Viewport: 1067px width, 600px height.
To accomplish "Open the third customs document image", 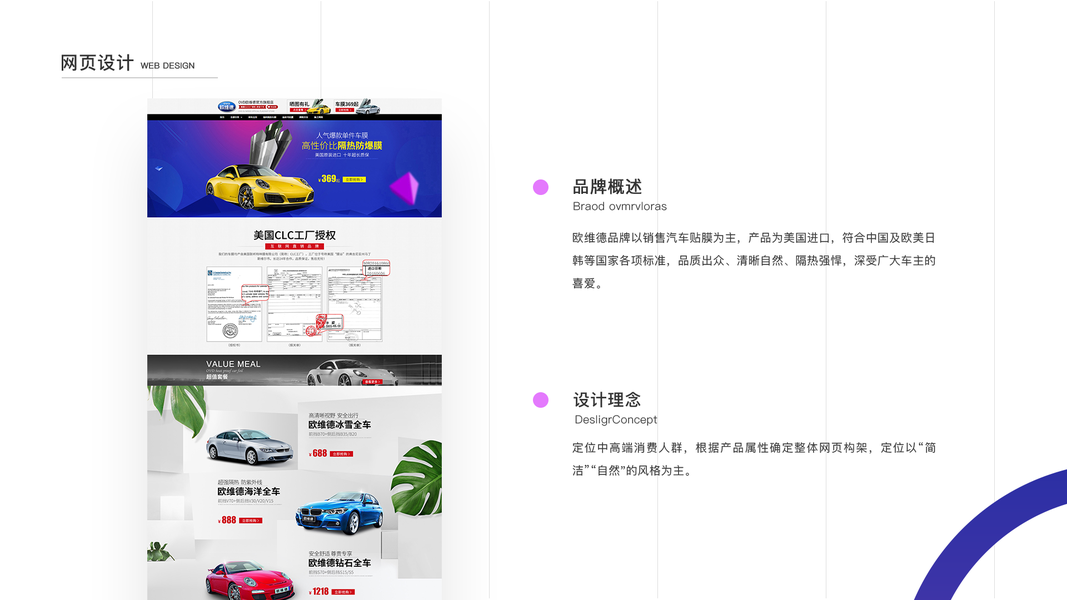I will 355,304.
